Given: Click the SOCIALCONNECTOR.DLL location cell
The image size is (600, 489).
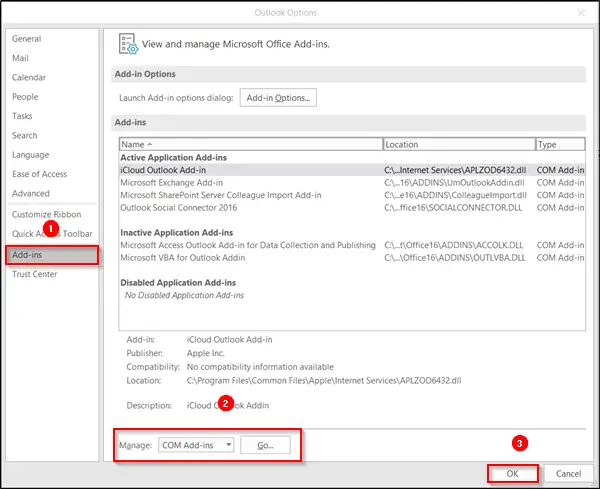Looking at the screenshot, I should click(453, 208).
